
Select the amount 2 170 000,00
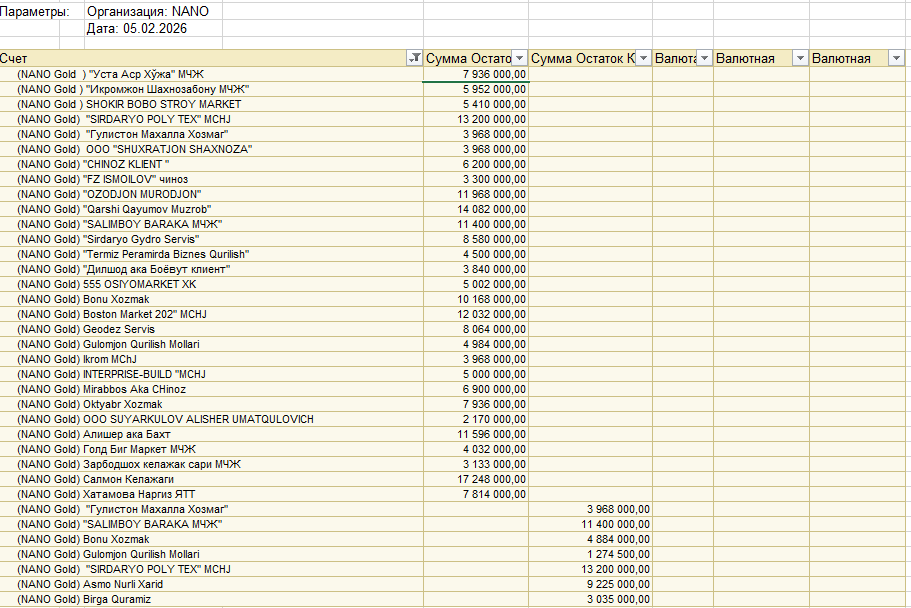[476, 420]
